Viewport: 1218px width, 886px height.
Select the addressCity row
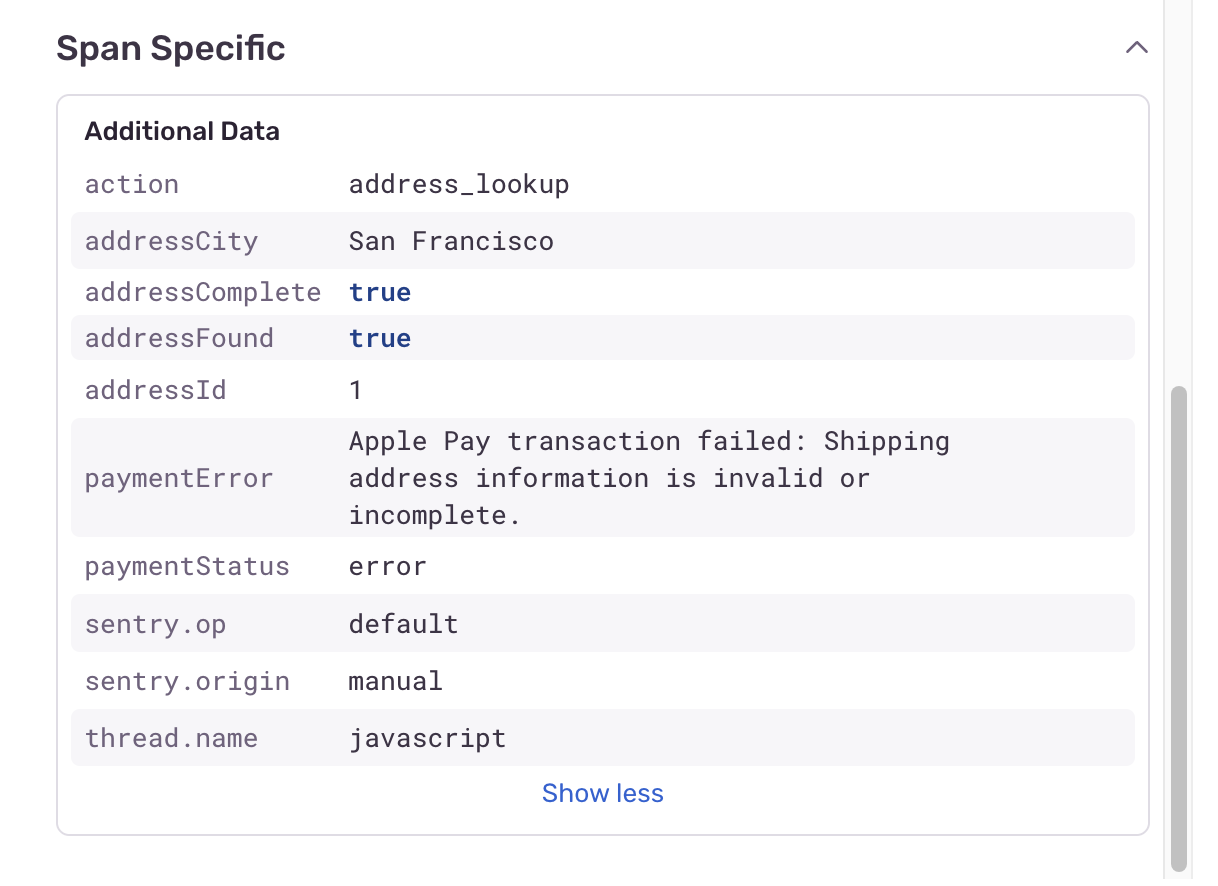click(x=603, y=241)
